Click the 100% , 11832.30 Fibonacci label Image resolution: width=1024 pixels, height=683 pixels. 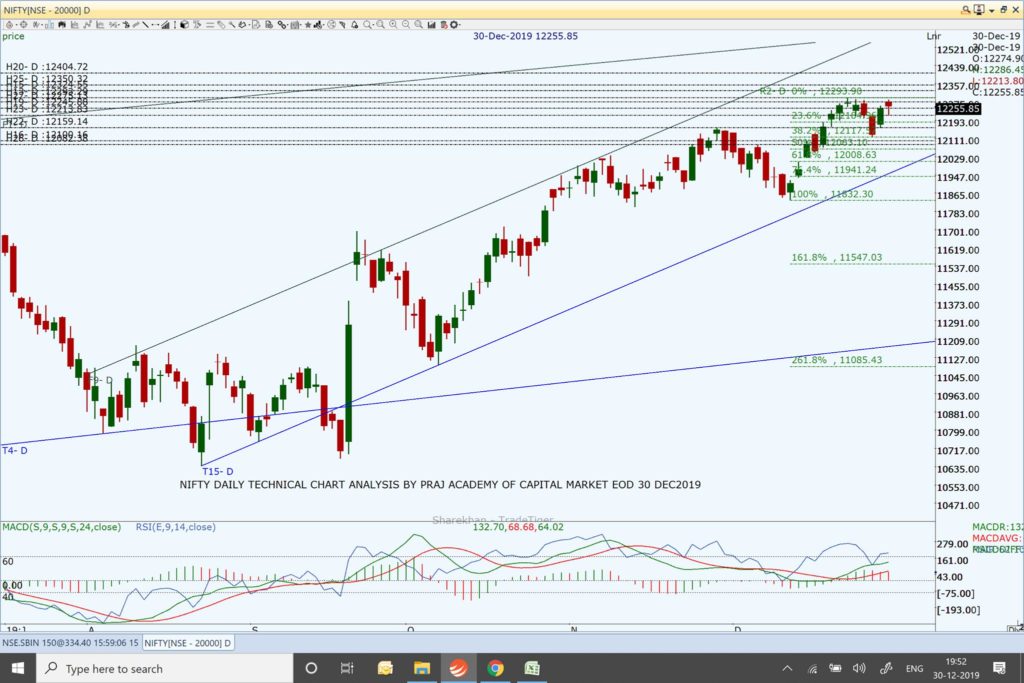(x=832, y=194)
